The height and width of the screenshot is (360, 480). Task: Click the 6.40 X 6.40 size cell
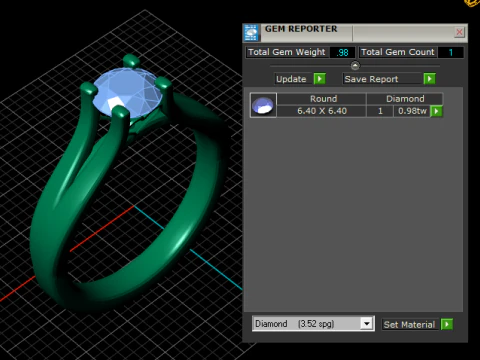click(322, 111)
